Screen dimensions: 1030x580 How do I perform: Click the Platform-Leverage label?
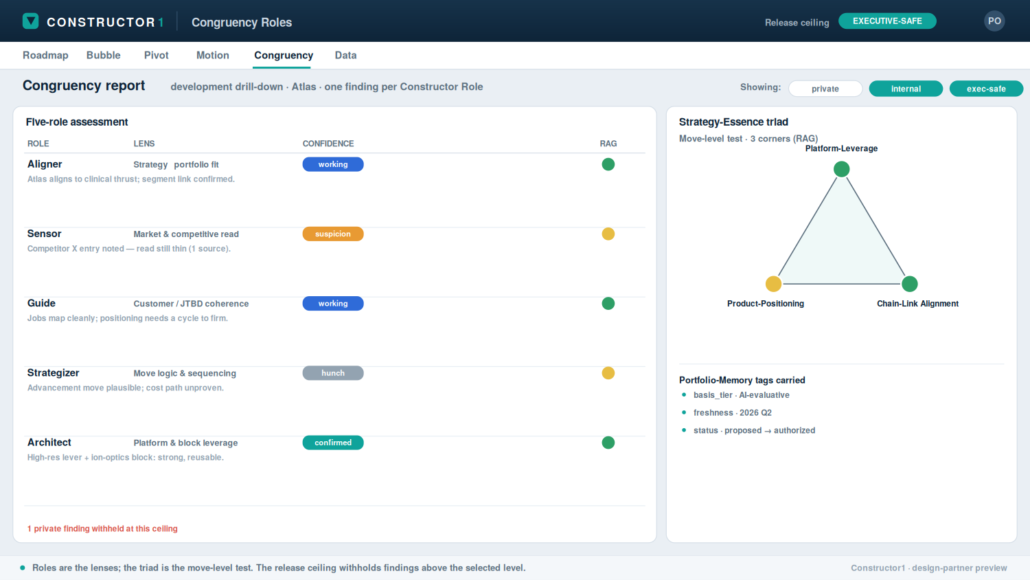[841, 149]
